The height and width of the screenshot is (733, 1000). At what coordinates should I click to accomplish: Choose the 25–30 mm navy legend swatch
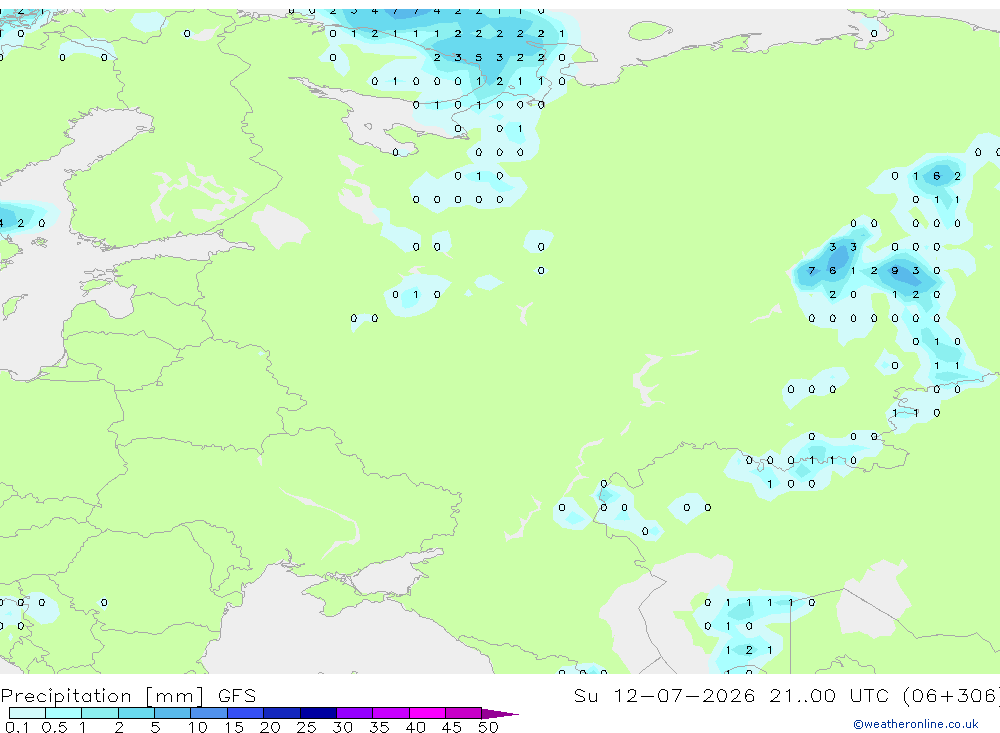pyautogui.click(x=318, y=713)
